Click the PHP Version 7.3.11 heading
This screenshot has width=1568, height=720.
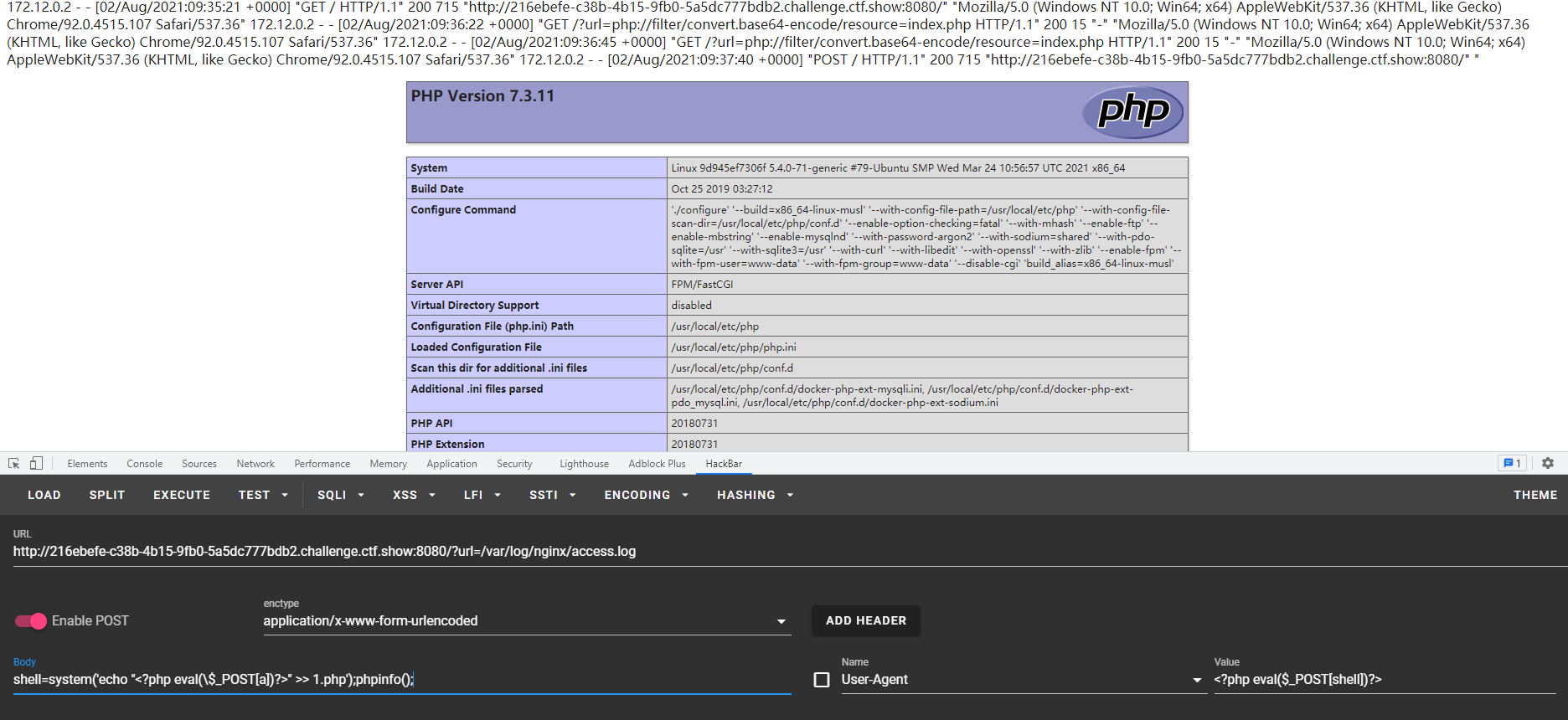(x=482, y=96)
